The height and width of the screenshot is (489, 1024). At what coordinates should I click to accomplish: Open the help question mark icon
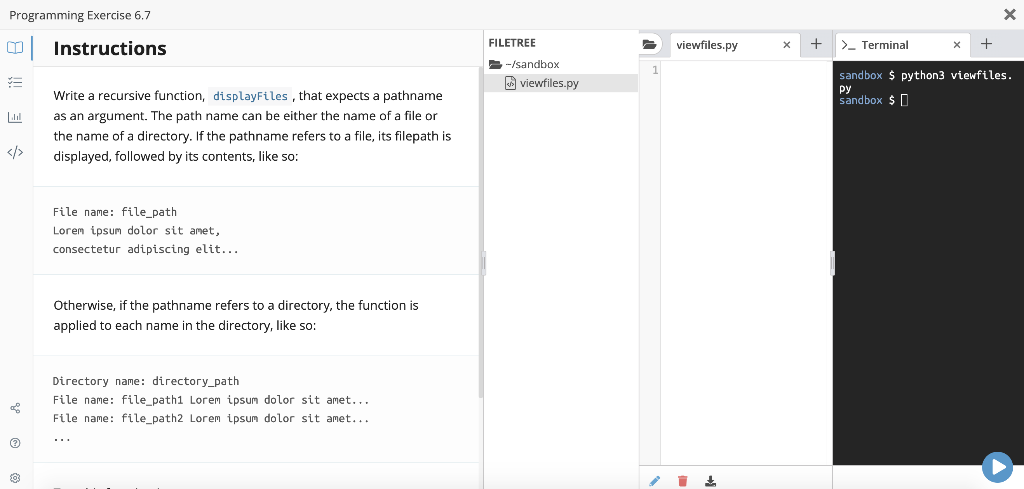15,443
